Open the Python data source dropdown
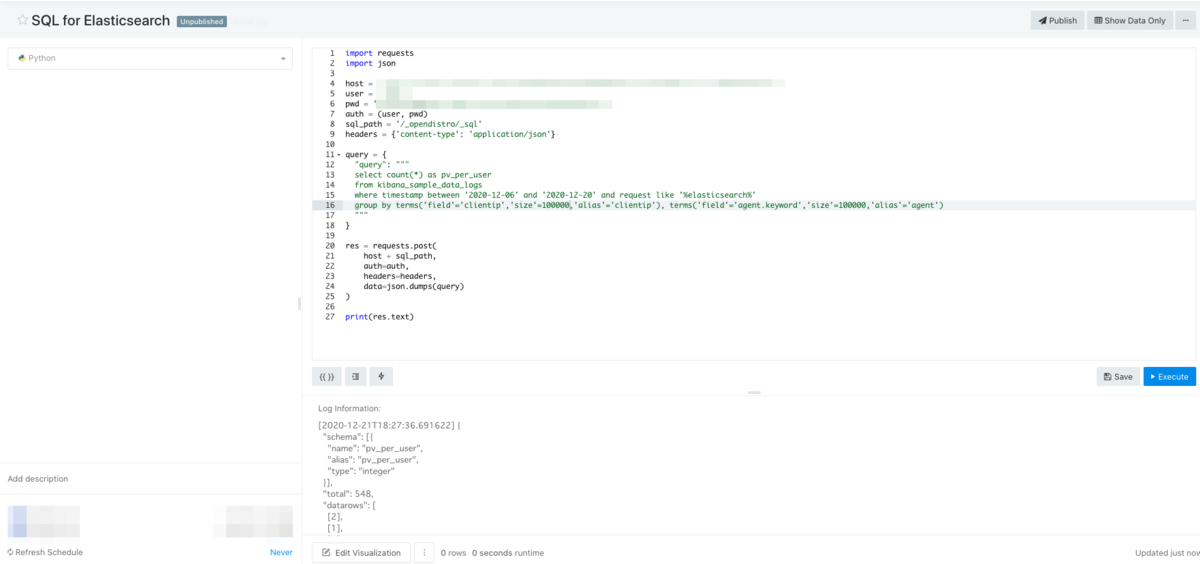 coord(150,58)
